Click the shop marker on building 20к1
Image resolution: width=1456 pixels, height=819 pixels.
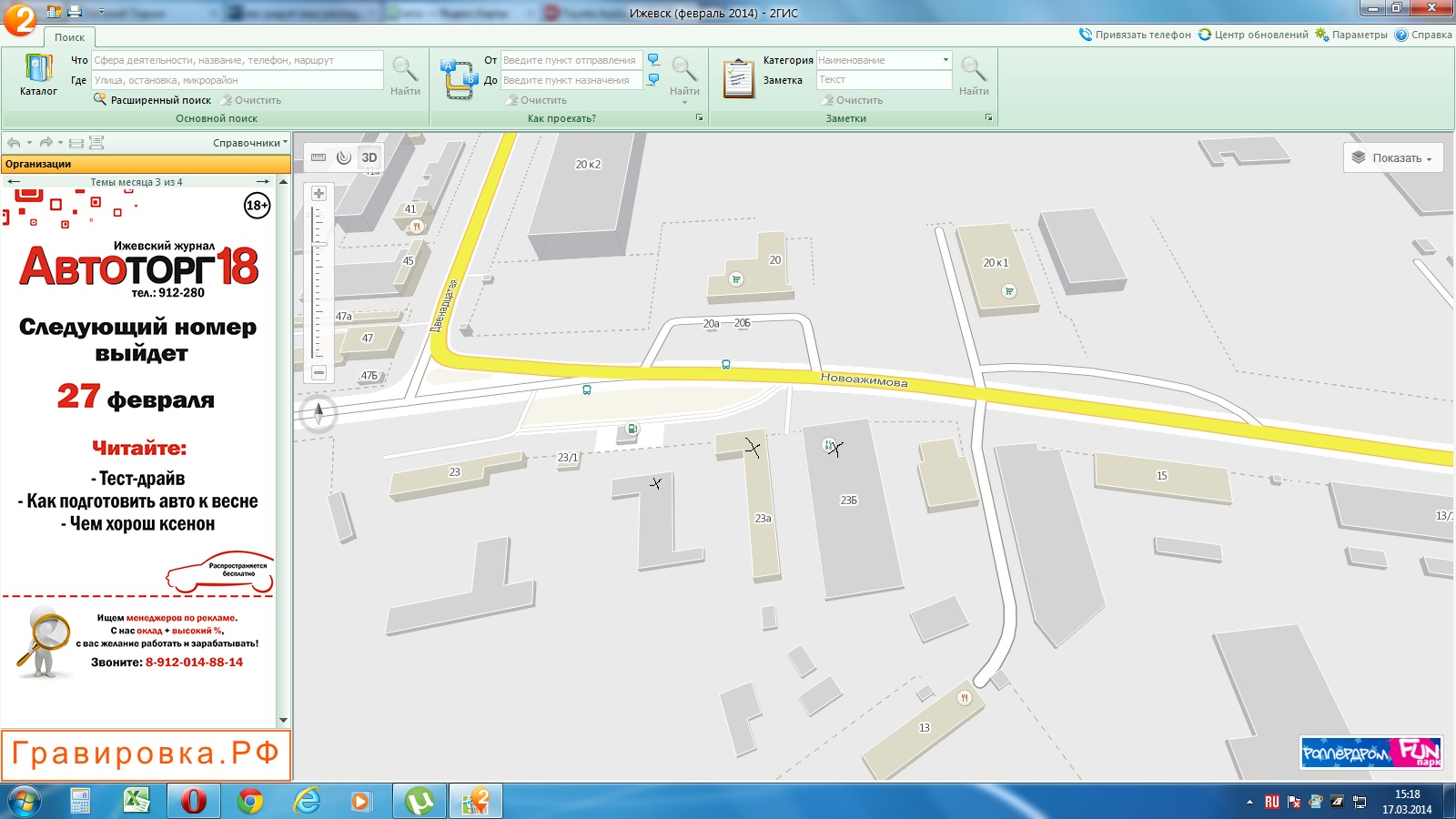point(1008,291)
